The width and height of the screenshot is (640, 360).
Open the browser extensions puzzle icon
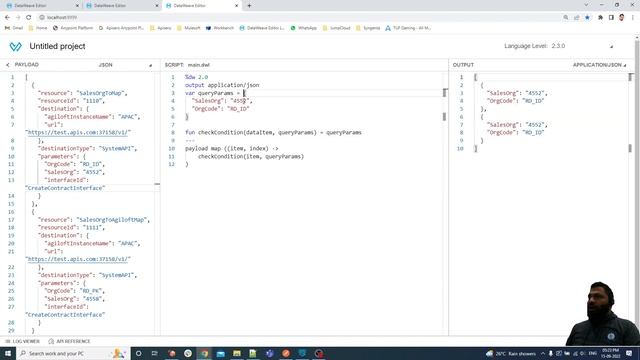tap(600, 18)
